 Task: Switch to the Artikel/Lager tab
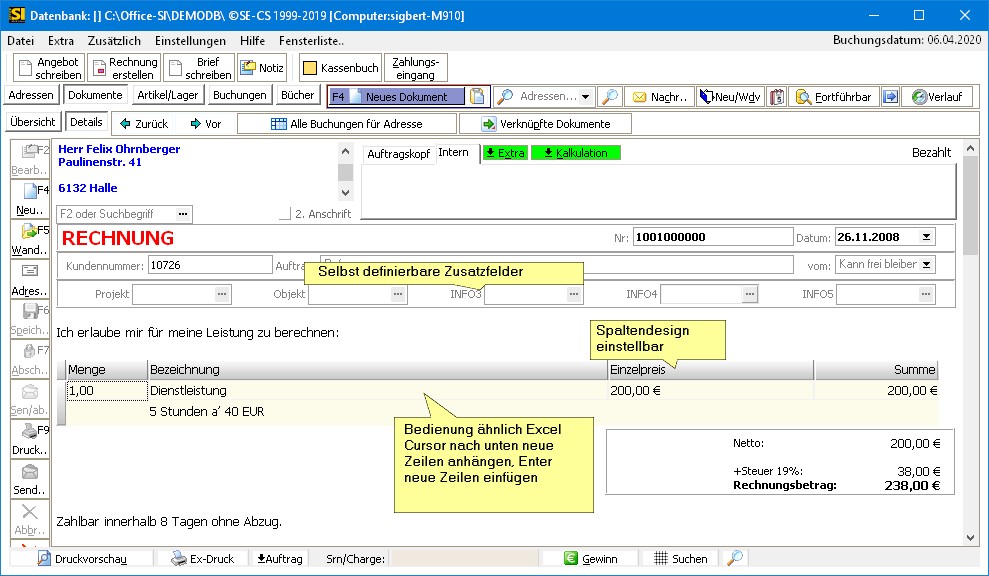click(168, 95)
